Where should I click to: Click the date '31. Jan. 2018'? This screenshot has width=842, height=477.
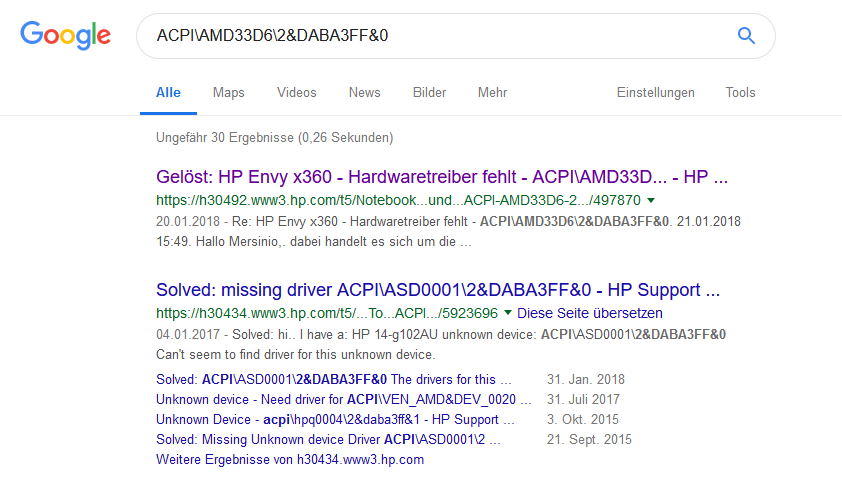click(x=586, y=379)
